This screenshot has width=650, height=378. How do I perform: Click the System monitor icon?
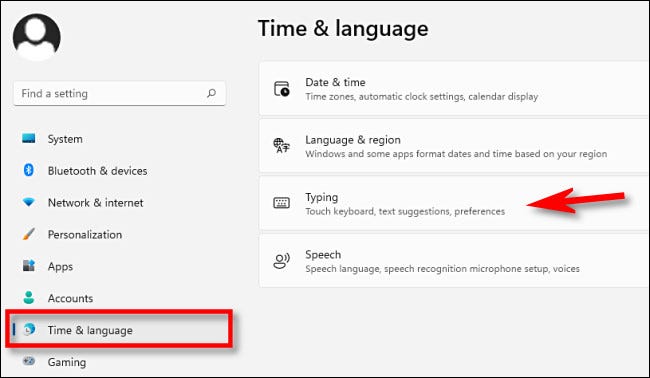click(29, 138)
